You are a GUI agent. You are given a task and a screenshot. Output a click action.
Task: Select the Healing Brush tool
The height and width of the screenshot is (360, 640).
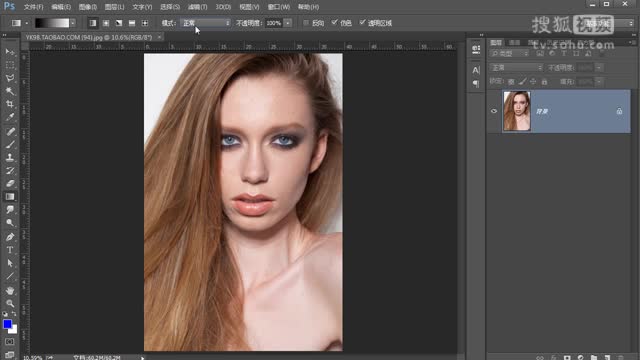click(x=10, y=131)
